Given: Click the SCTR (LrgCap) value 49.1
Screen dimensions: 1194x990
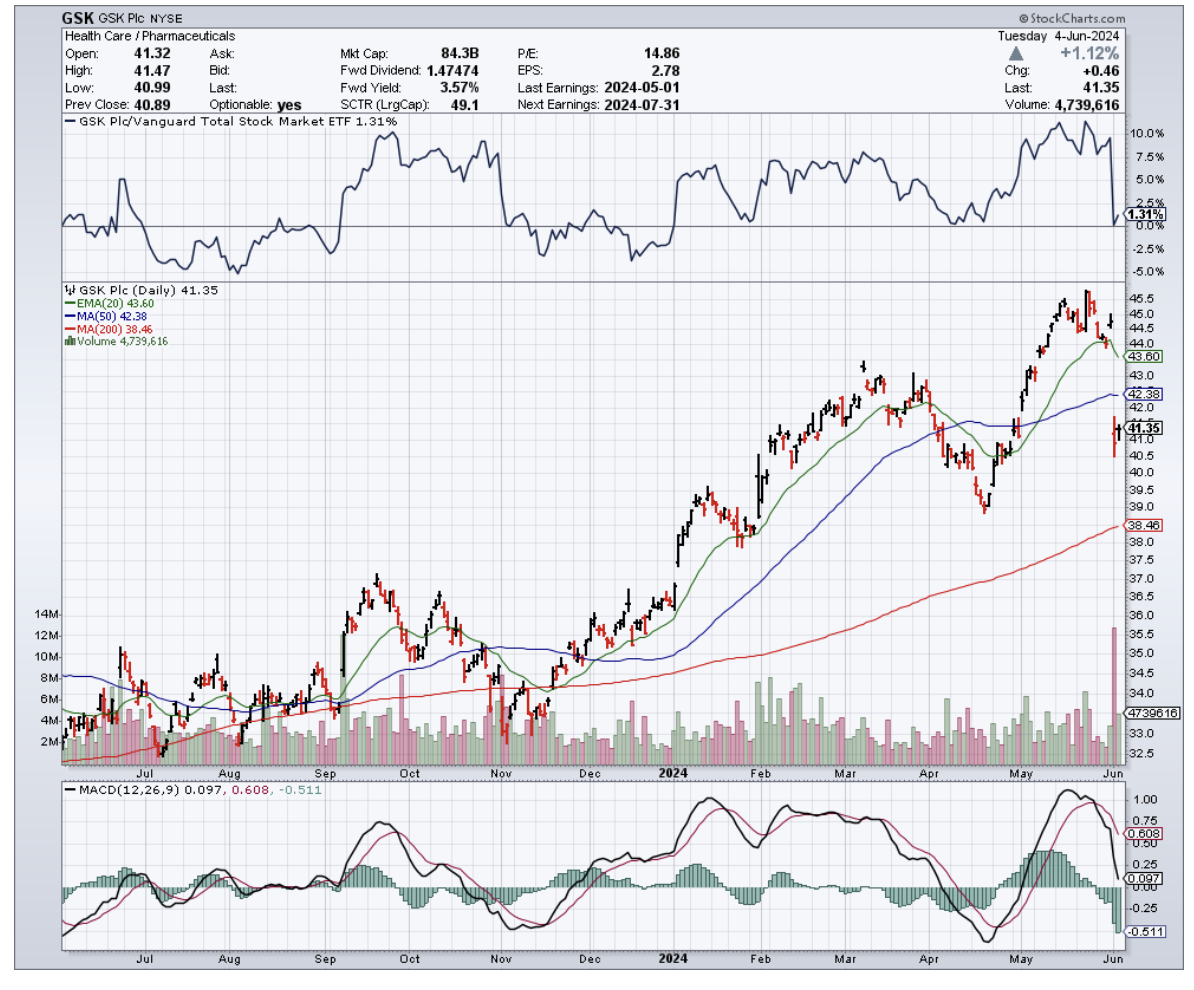Looking at the screenshot, I should 465,105.
